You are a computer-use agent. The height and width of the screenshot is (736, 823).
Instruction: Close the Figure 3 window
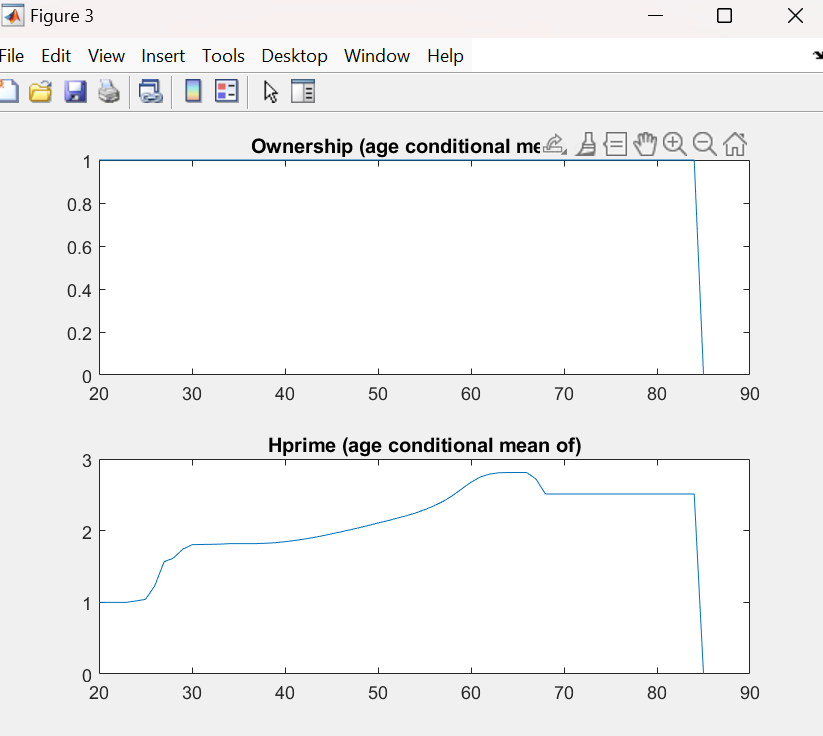795,16
